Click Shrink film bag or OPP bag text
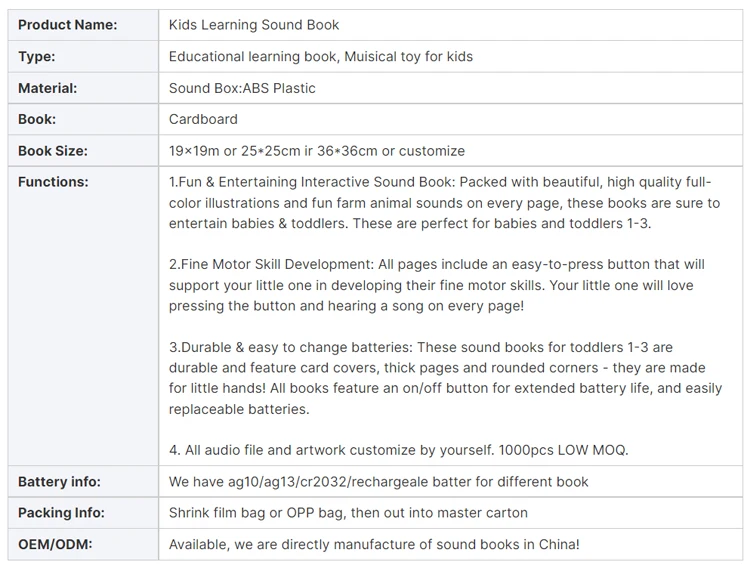The width and height of the screenshot is (750, 567). pyautogui.click(x=348, y=513)
